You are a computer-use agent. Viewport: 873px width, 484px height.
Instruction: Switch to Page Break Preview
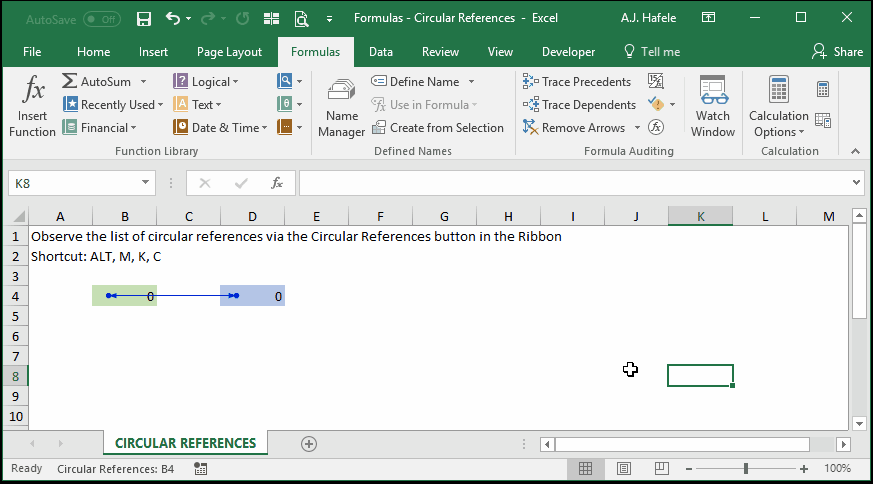[x=661, y=469]
